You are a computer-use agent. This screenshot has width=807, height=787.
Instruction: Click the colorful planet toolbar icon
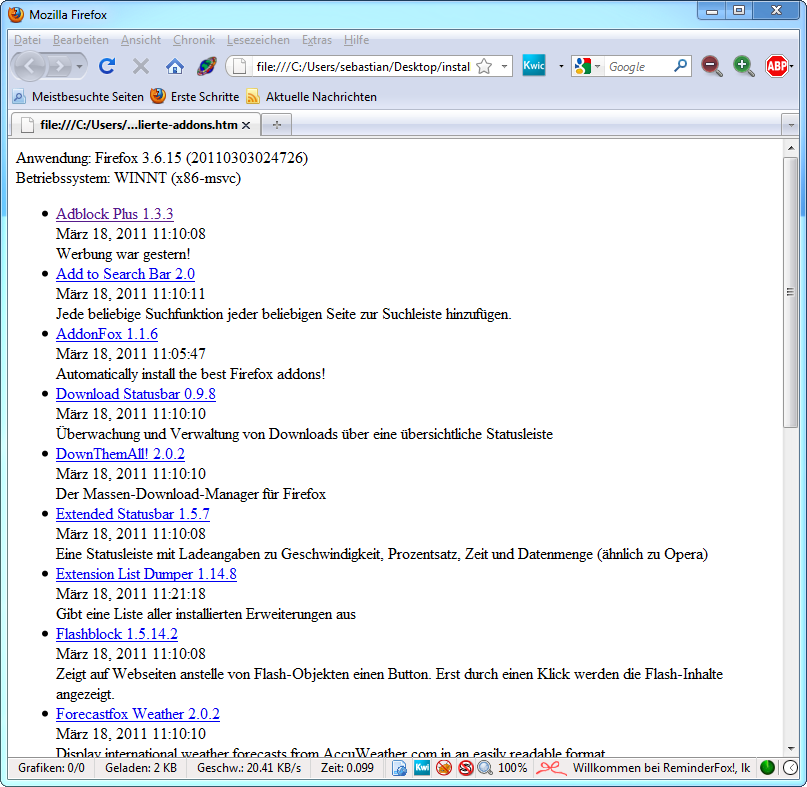[x=207, y=66]
